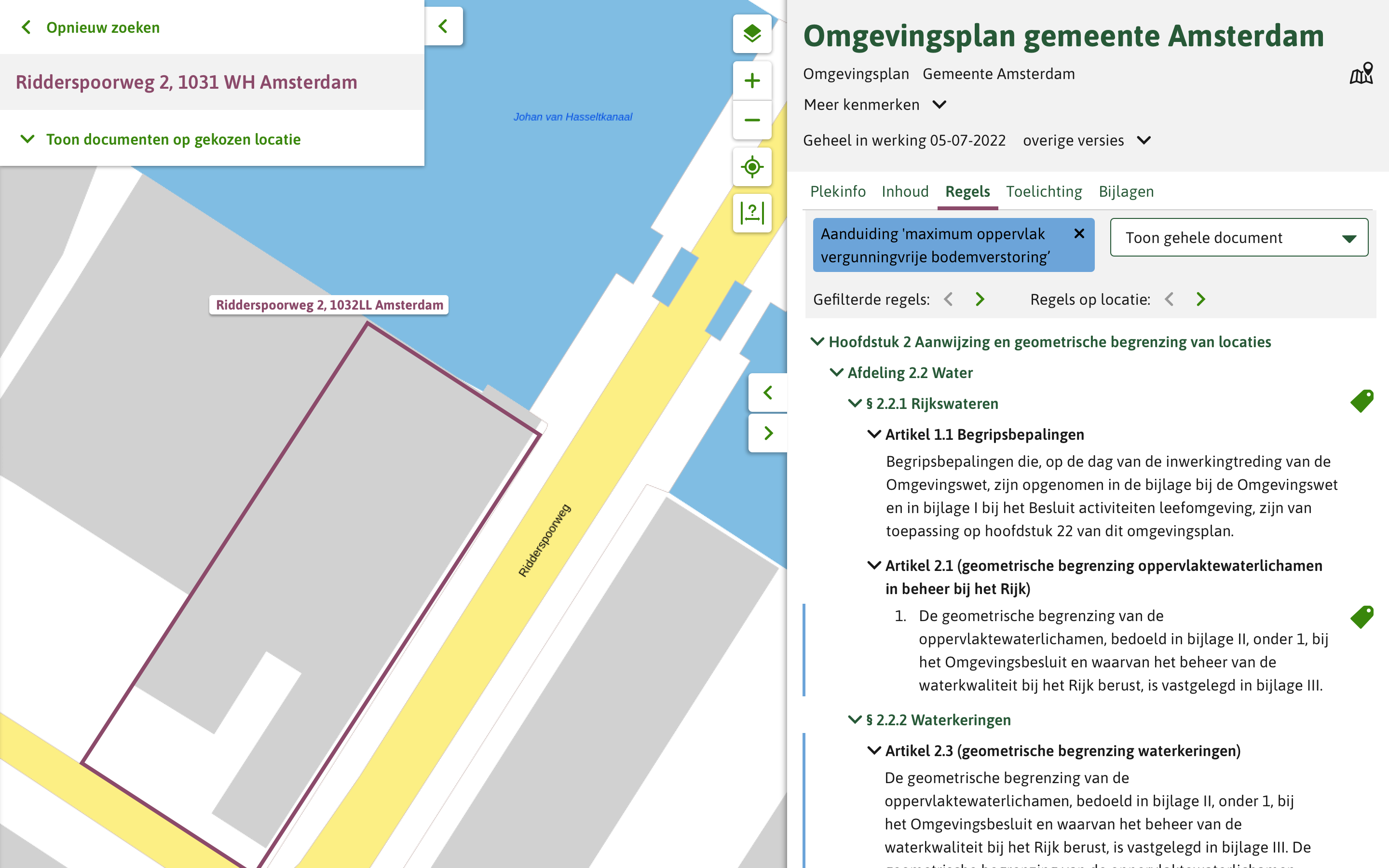This screenshot has height=868, width=1389.
Task: Click the right arrow on document panel edge
Action: tap(768, 433)
